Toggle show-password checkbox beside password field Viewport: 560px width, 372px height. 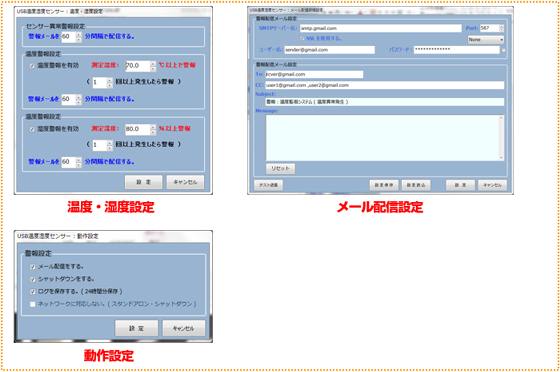504,50
